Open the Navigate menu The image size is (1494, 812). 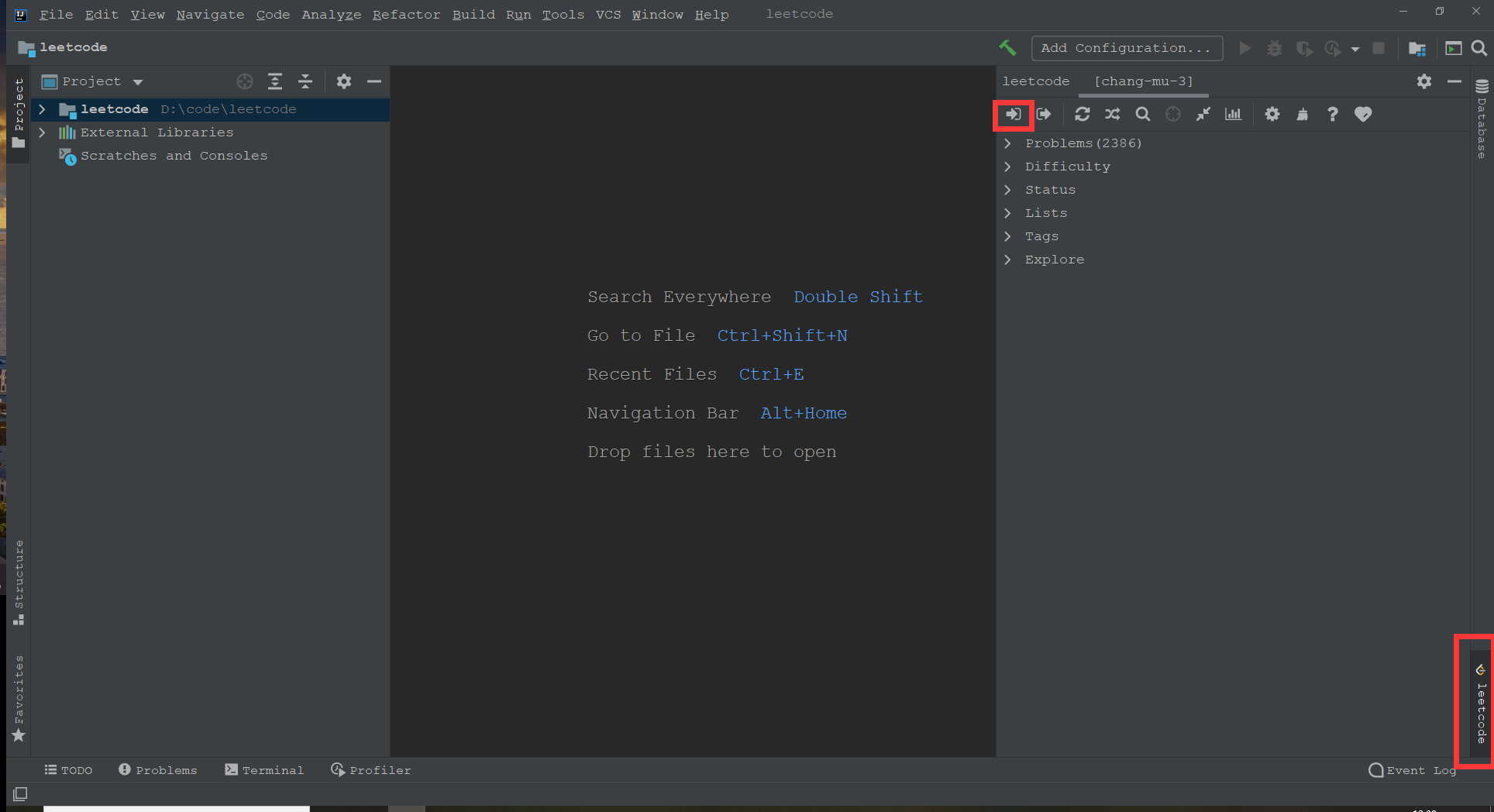(x=210, y=15)
